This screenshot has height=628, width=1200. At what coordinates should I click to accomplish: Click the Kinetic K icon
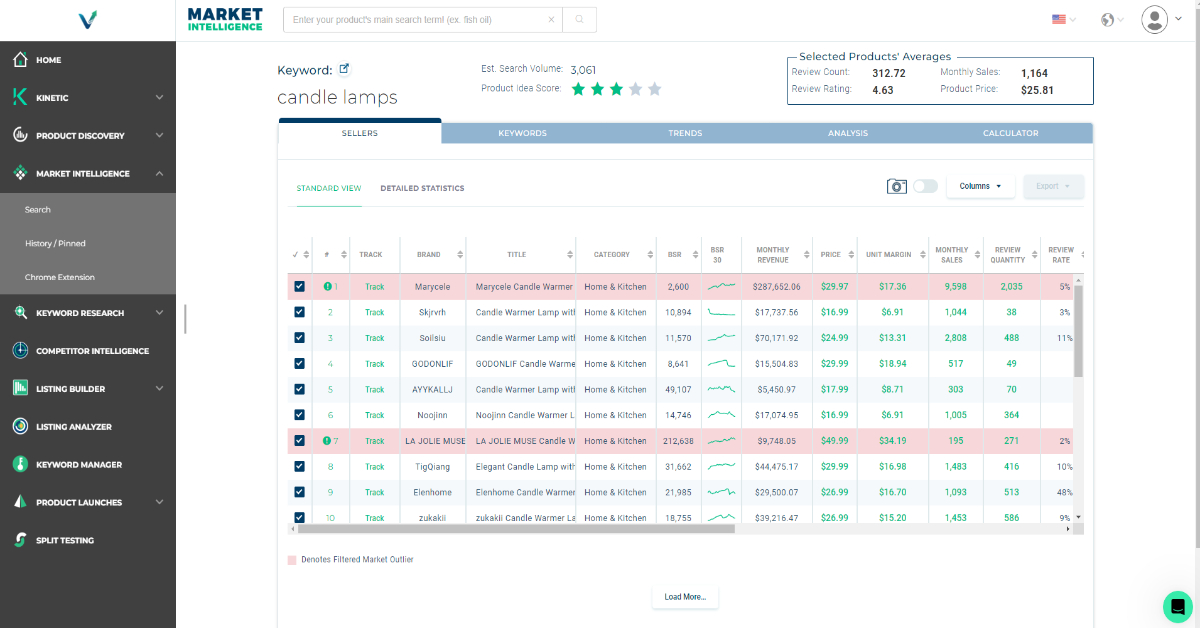tap(20, 97)
